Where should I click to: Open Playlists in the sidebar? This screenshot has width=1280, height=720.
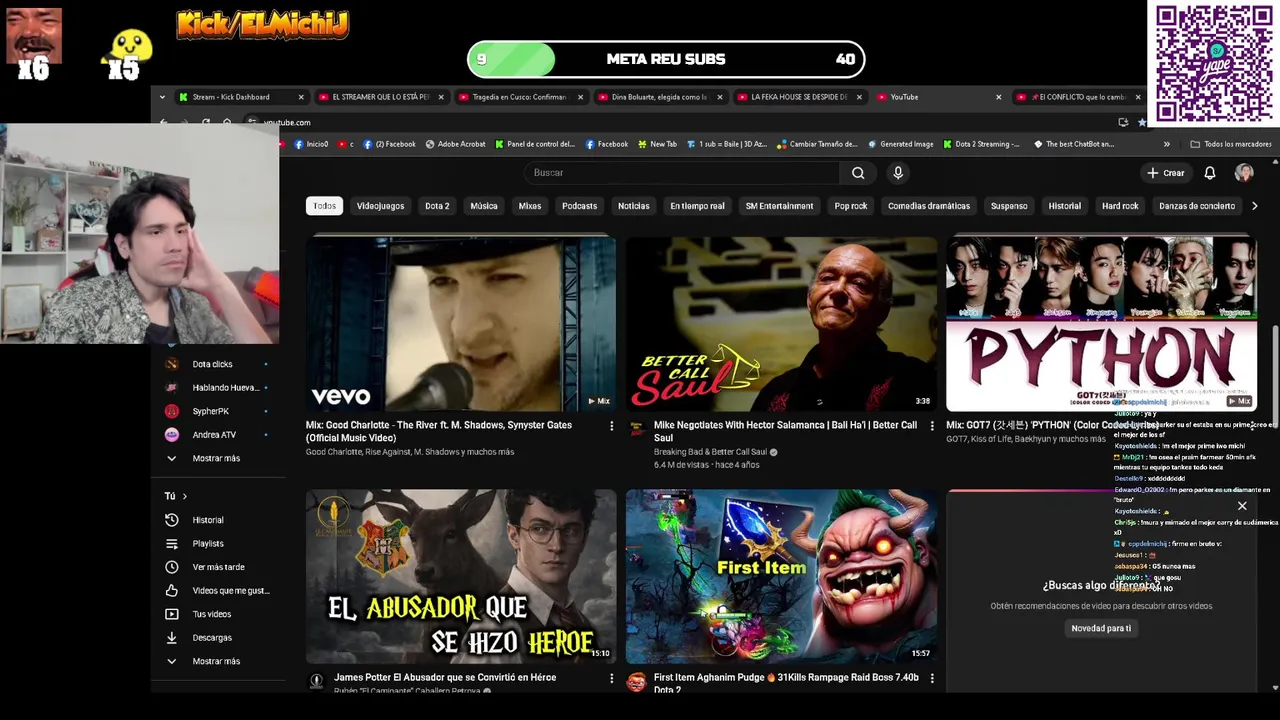point(208,544)
